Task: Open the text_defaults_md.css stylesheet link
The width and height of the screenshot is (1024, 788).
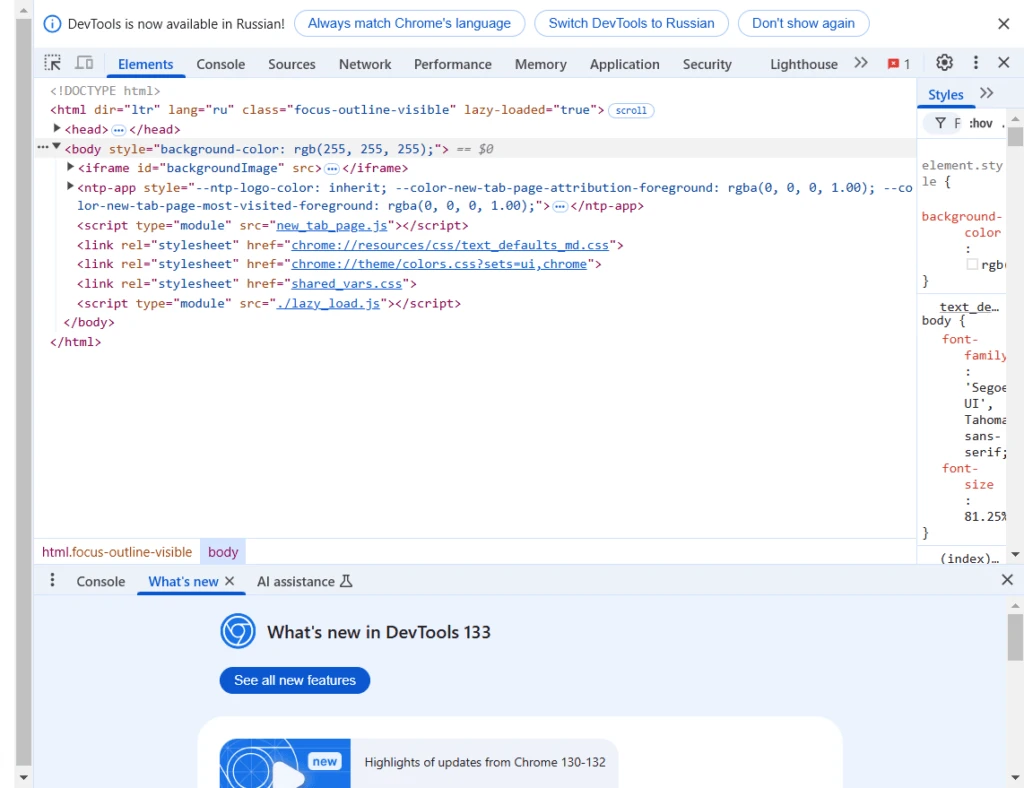Action: pyautogui.click(x=450, y=245)
